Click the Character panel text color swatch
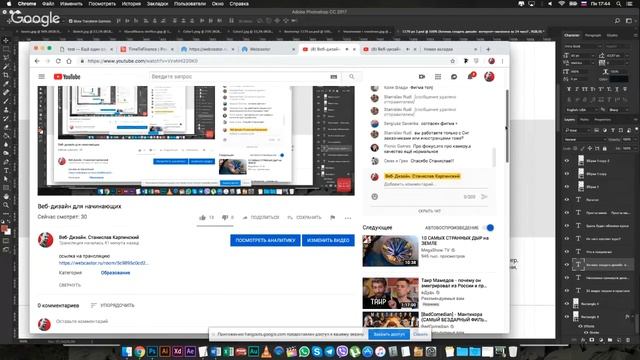The height and width of the screenshot is (360, 640). pyautogui.click(x=619, y=79)
